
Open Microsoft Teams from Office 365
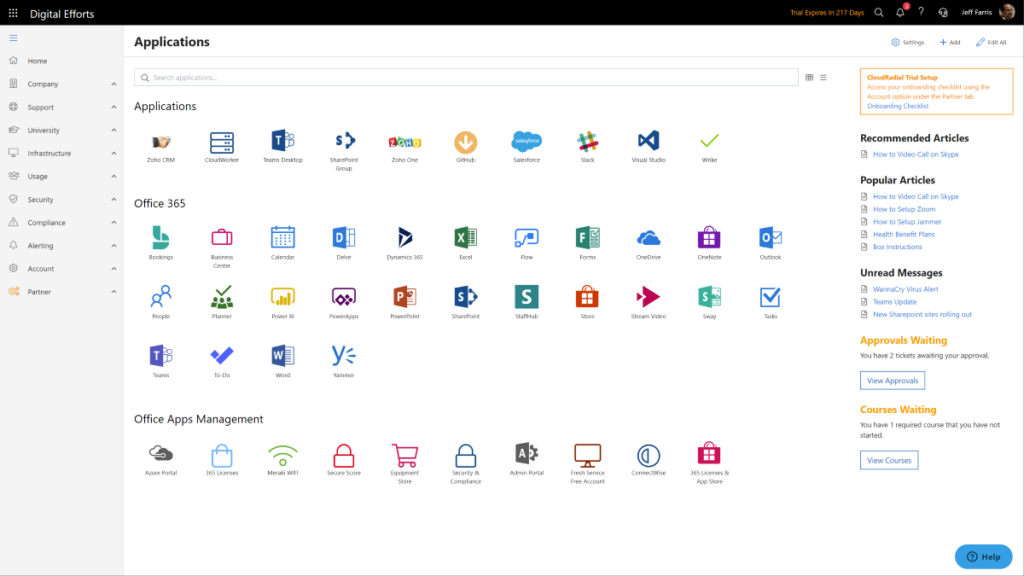pyautogui.click(x=161, y=357)
